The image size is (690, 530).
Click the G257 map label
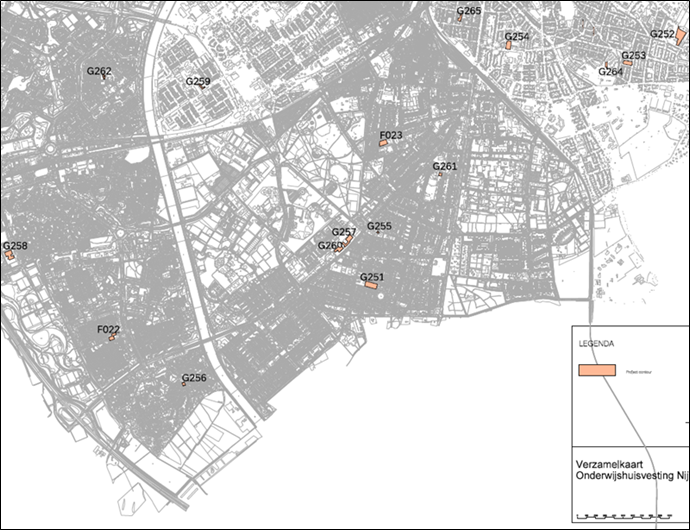343,232
